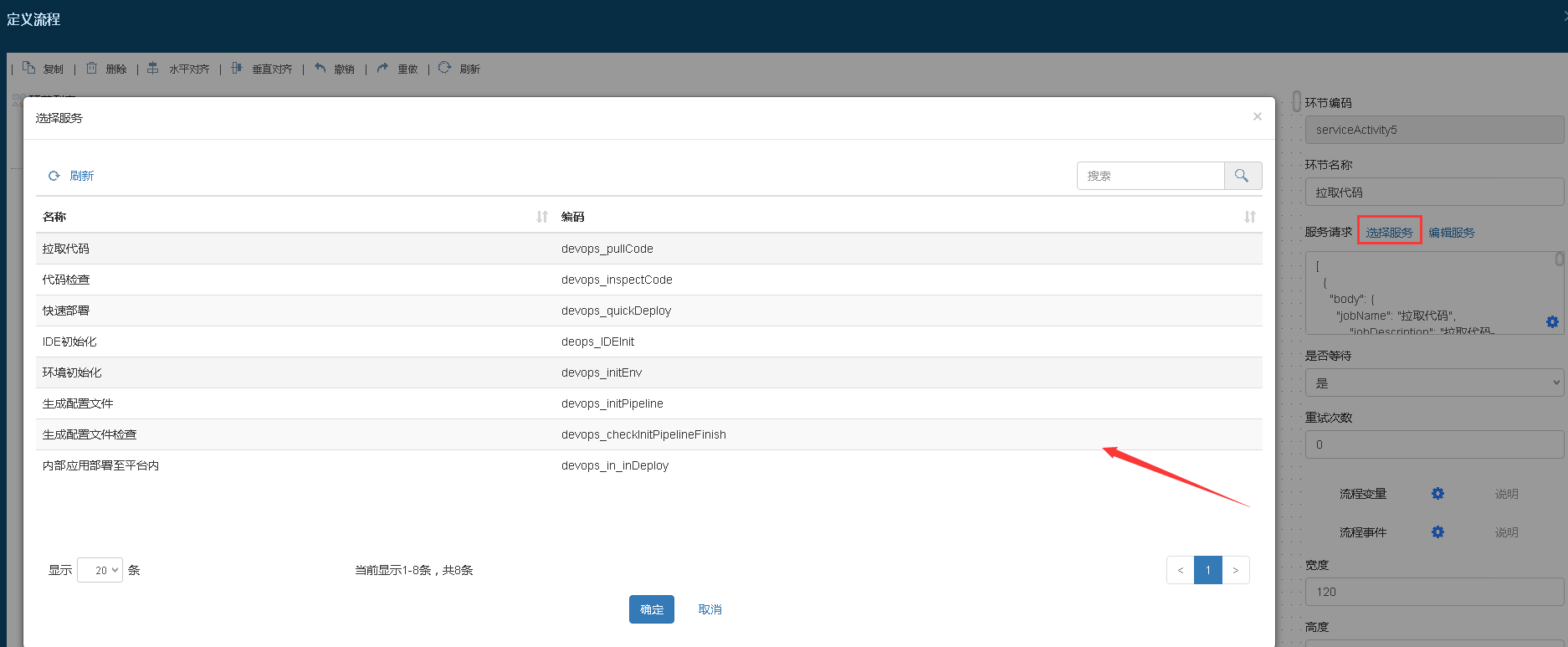Confirm selection with 确定 button
Viewport: 1568px width, 647px height.
click(x=652, y=609)
